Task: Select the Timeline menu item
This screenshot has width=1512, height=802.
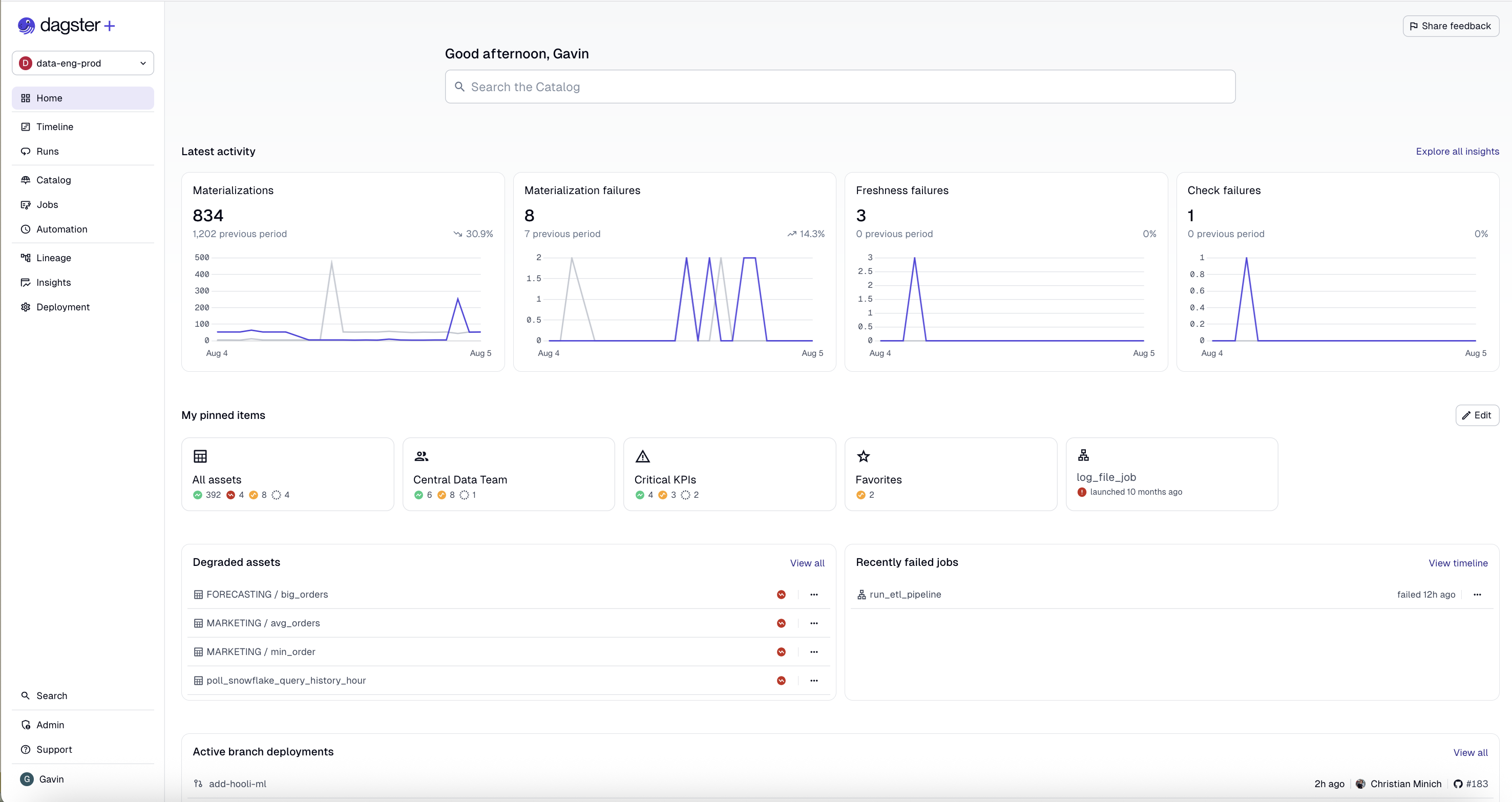Action: click(55, 126)
